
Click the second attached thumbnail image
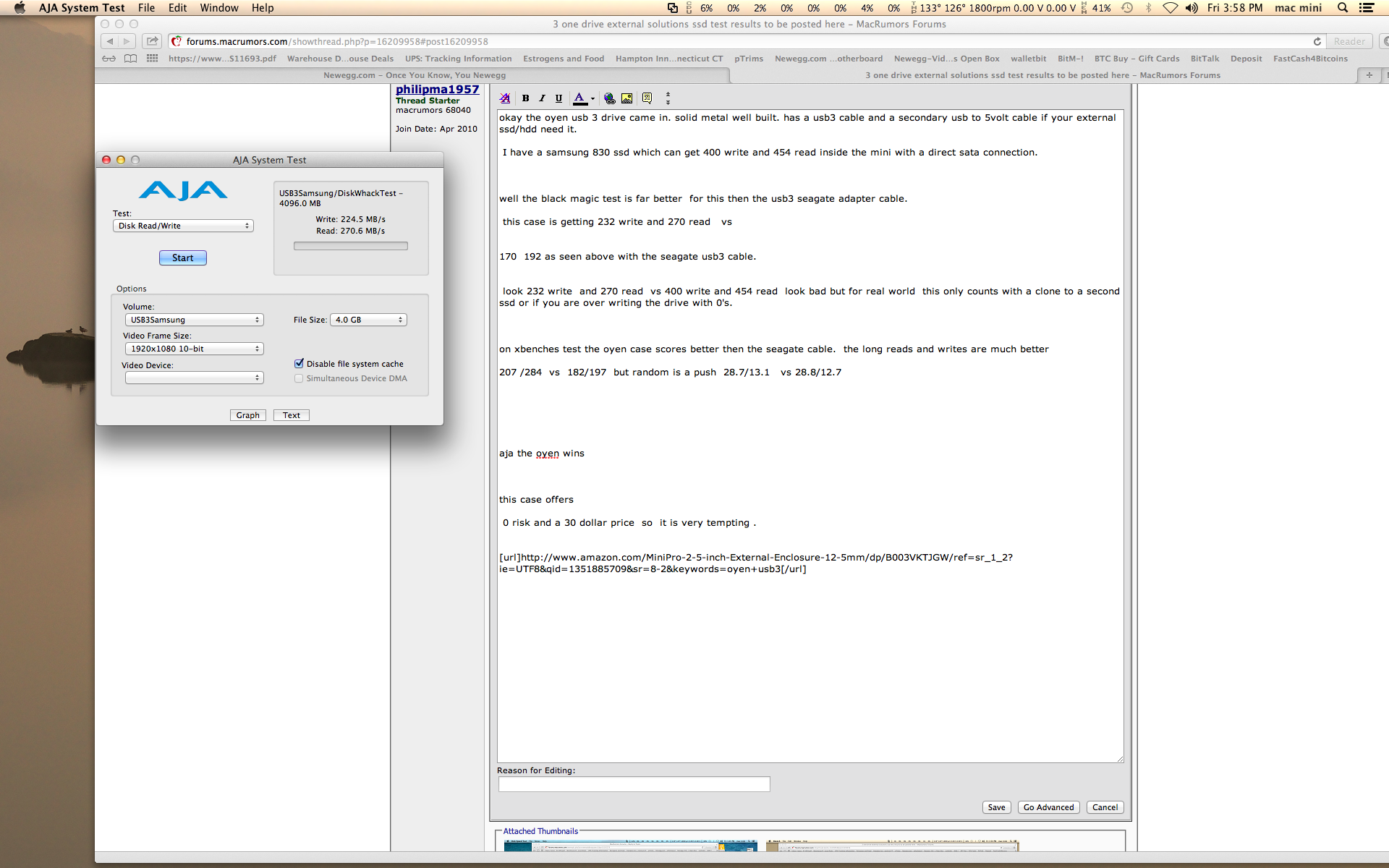892,846
